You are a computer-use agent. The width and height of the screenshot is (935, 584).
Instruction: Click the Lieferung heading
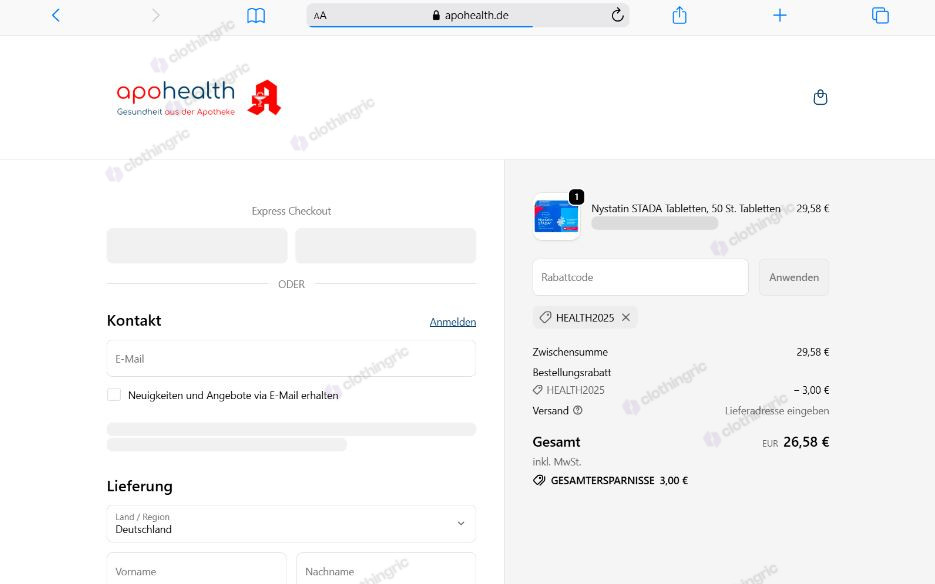[x=140, y=486]
